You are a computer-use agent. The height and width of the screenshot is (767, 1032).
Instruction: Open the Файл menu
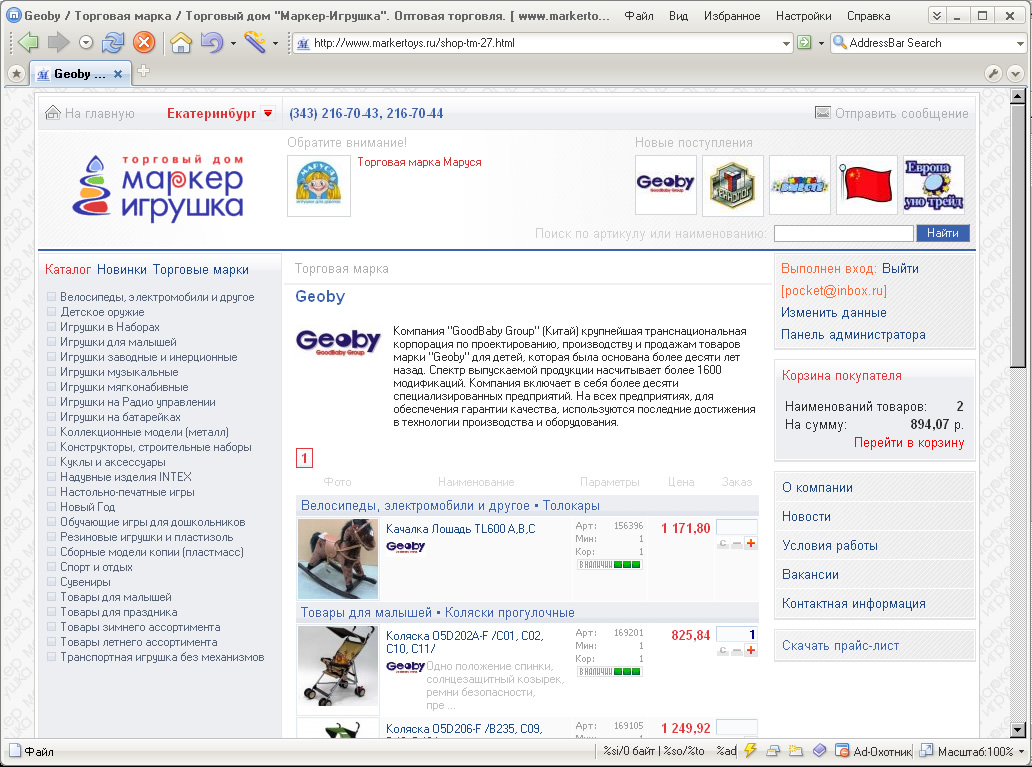[x=638, y=16]
